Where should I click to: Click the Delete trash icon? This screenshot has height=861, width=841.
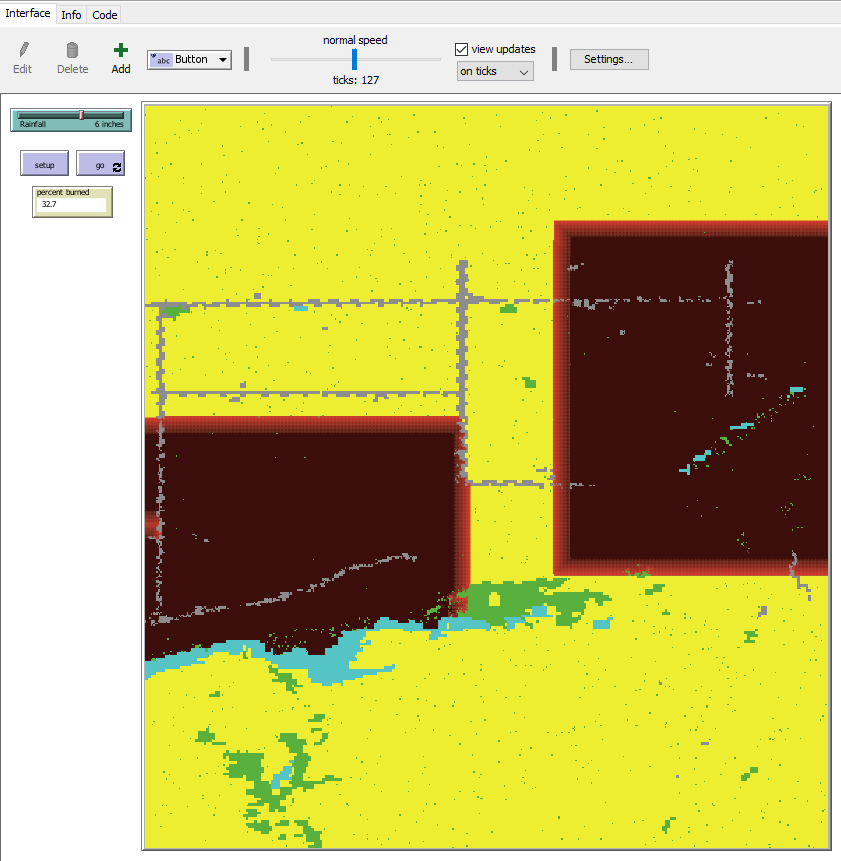pyautogui.click(x=72, y=52)
